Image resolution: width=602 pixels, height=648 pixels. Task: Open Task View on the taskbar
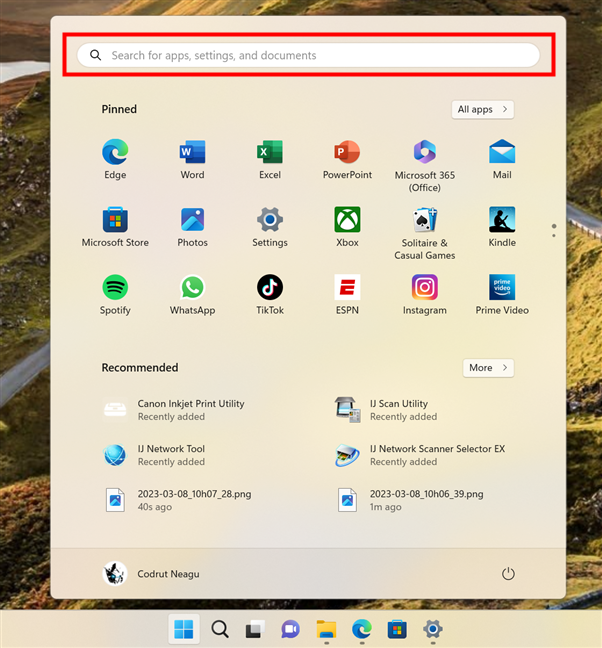tap(255, 629)
